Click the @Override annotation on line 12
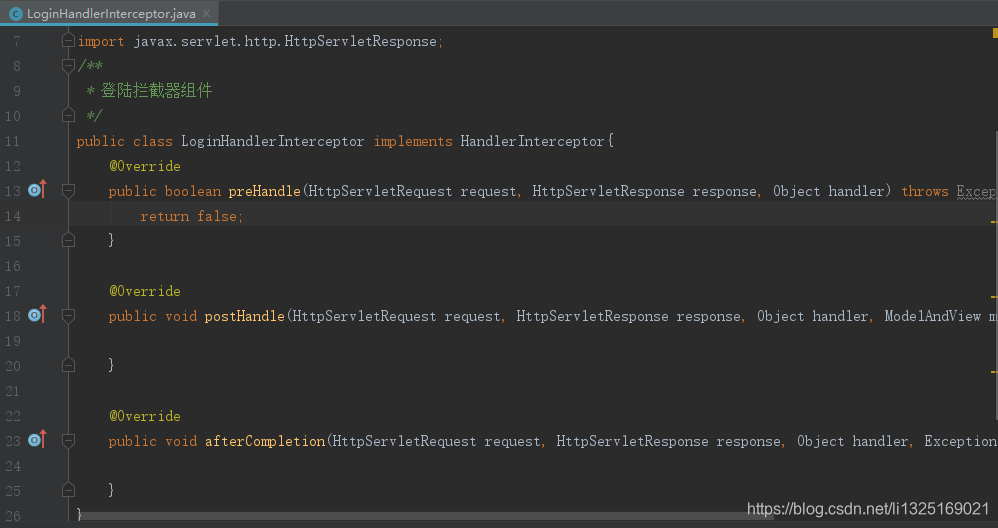Image resolution: width=998 pixels, height=528 pixels. (145, 166)
